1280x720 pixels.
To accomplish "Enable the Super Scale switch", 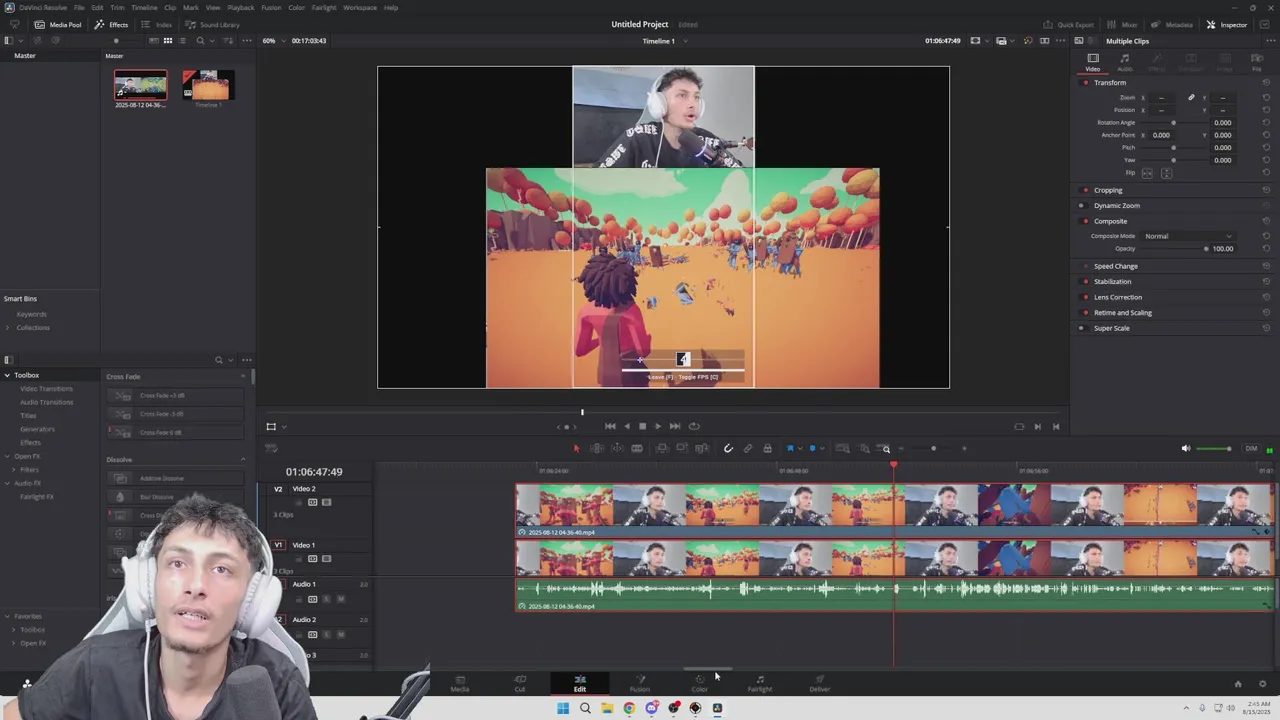I will [1081, 328].
